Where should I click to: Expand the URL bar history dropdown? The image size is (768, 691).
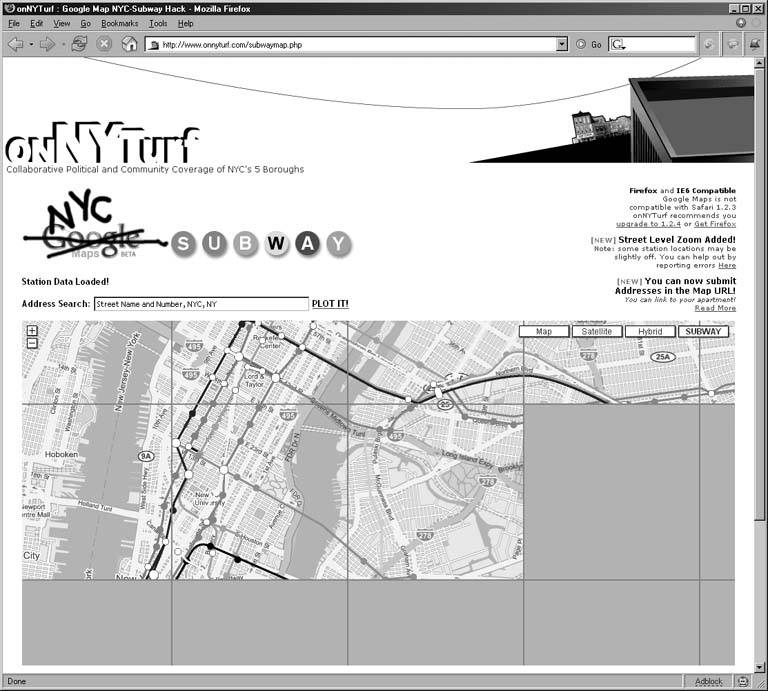[x=562, y=44]
